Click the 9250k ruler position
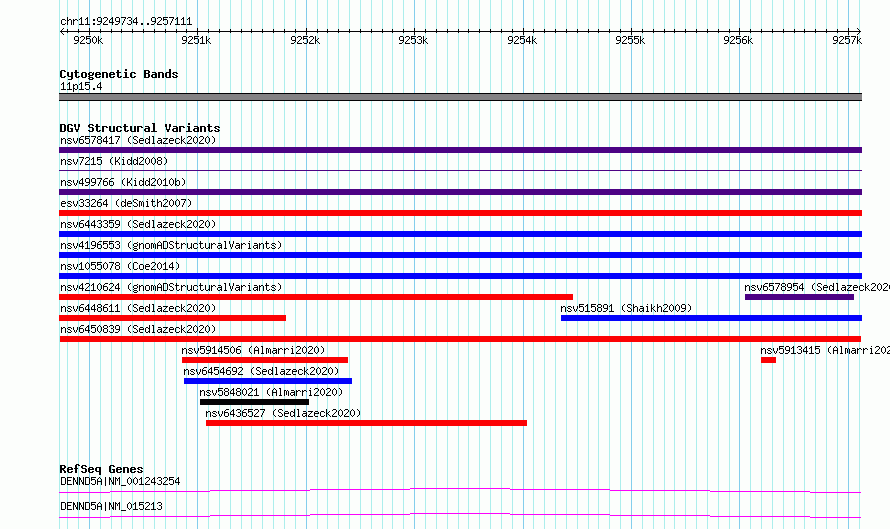This screenshot has width=890, height=529. 89,40
